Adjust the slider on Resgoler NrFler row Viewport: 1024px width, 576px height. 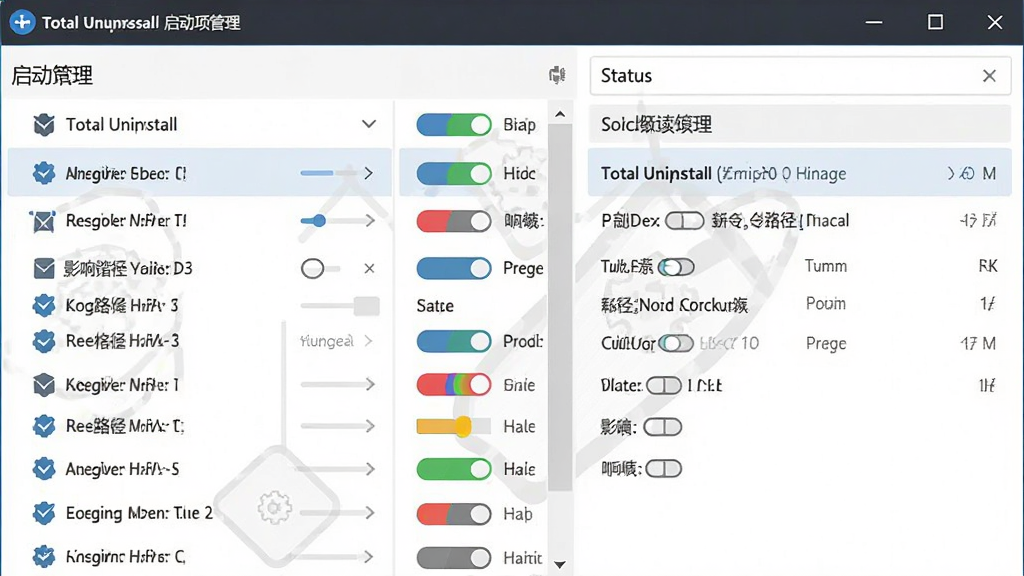(319, 221)
